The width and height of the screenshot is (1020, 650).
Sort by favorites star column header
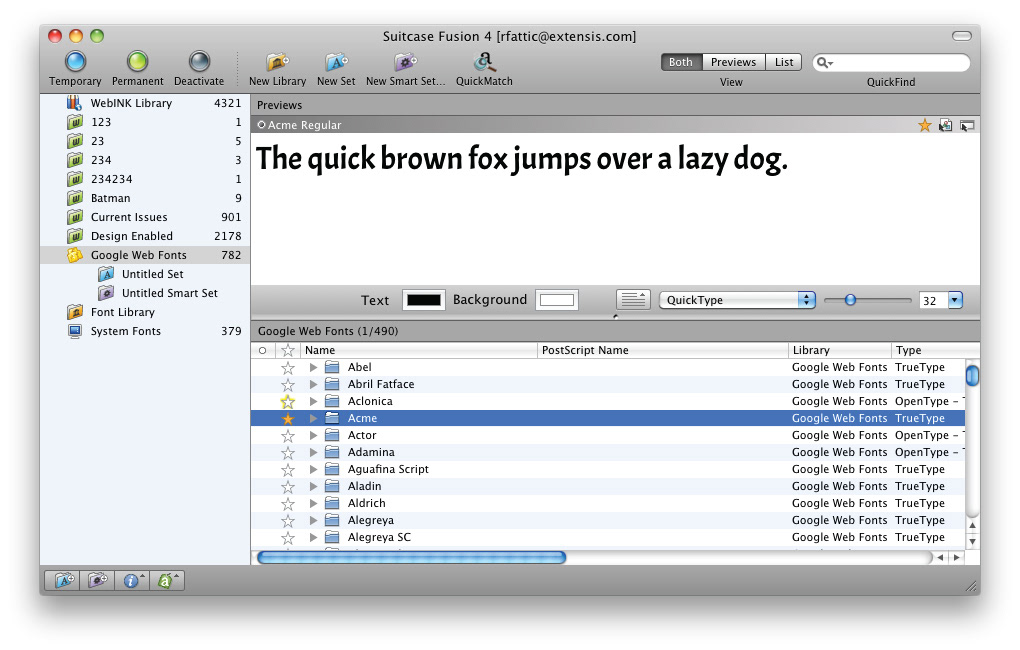tap(288, 350)
